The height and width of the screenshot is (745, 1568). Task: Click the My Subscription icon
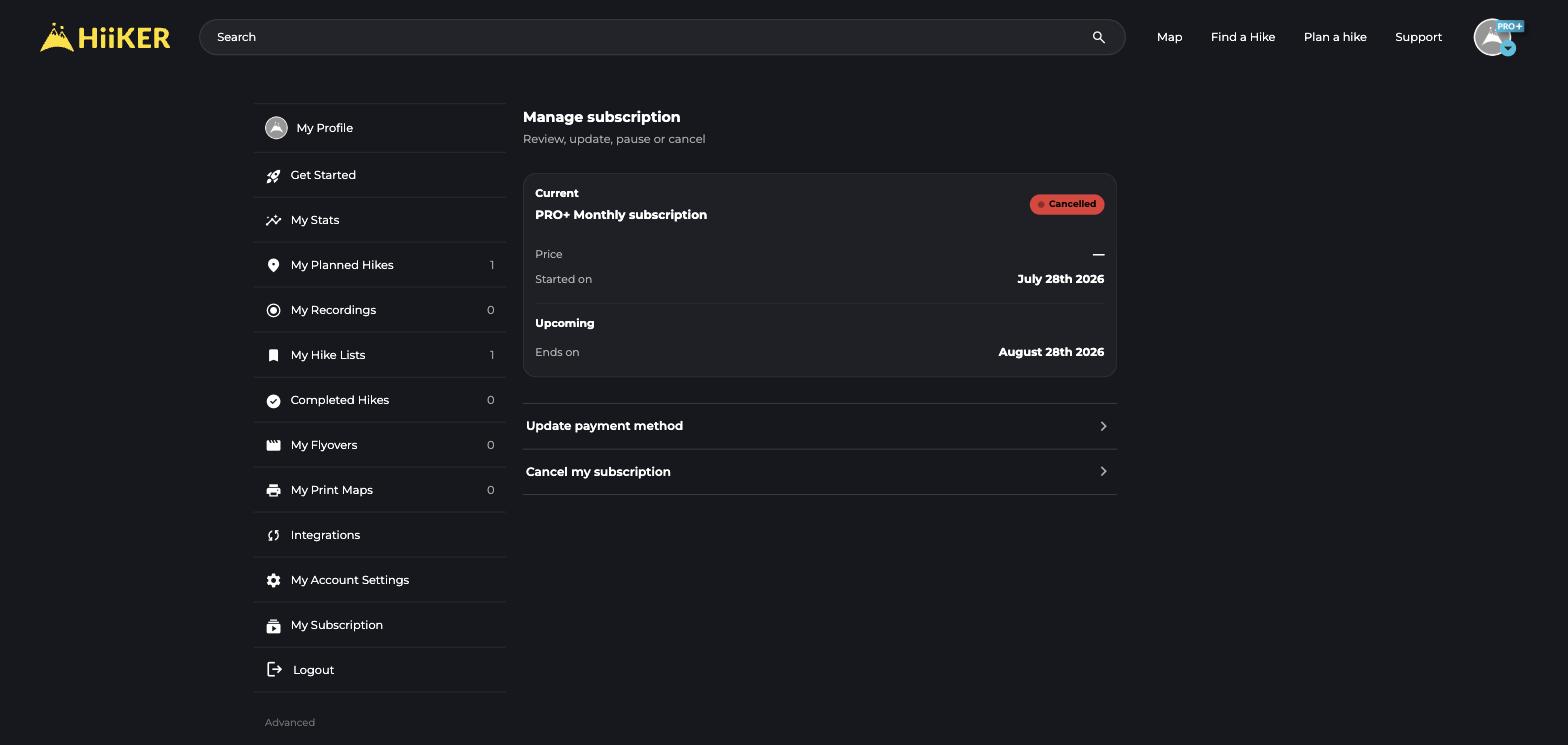click(x=273, y=626)
